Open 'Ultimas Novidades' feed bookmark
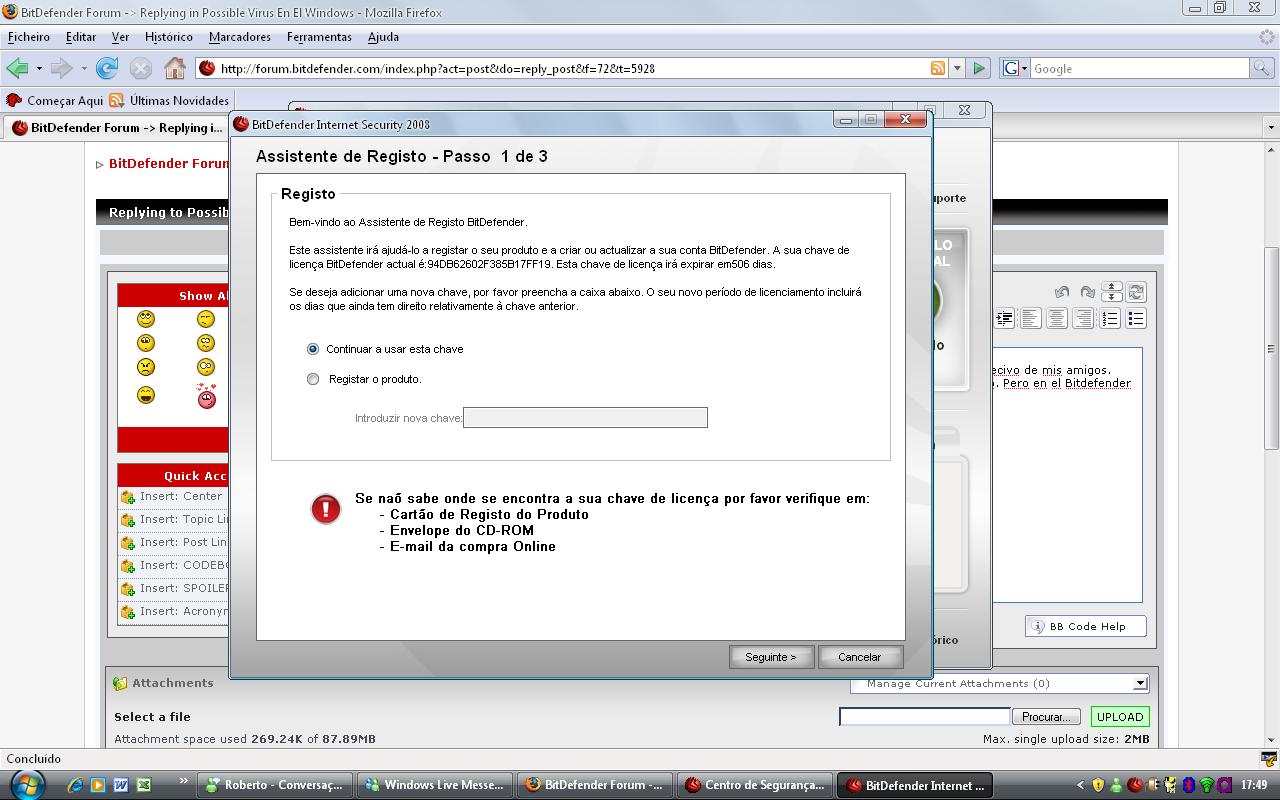1280x800 pixels. (170, 101)
